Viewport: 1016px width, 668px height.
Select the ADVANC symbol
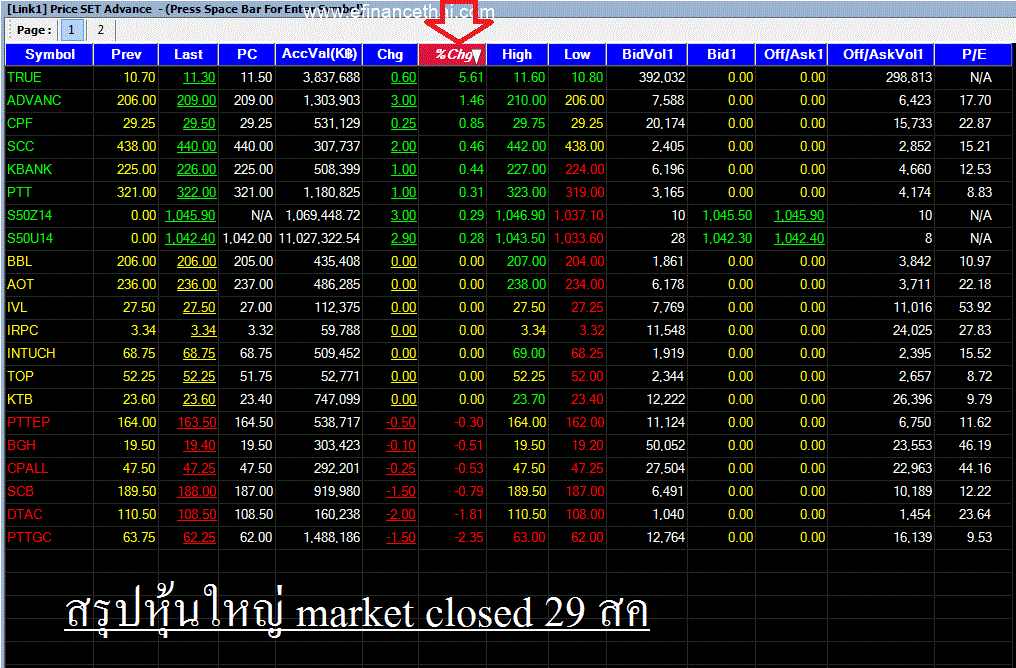[x=34, y=100]
